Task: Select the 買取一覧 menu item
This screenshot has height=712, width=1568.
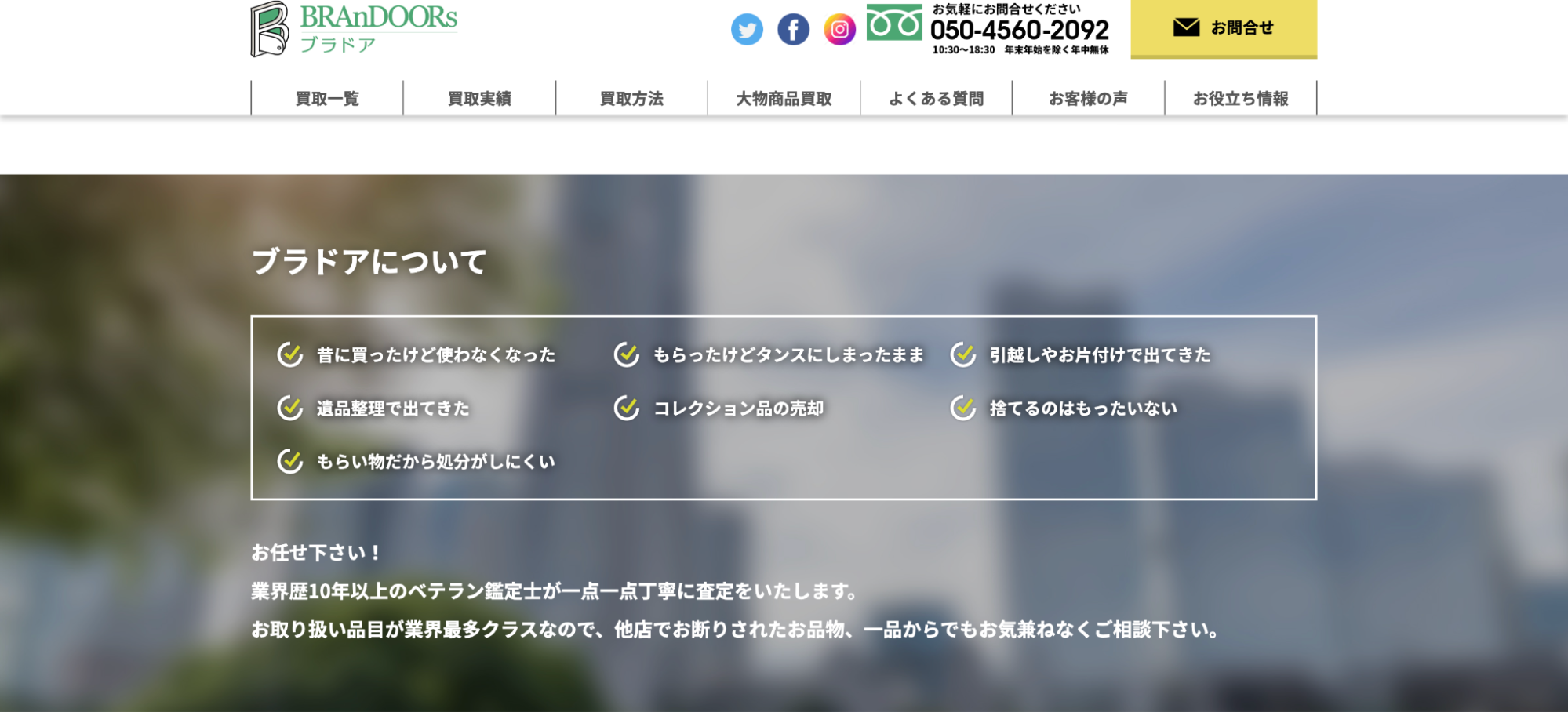Action: point(326,98)
